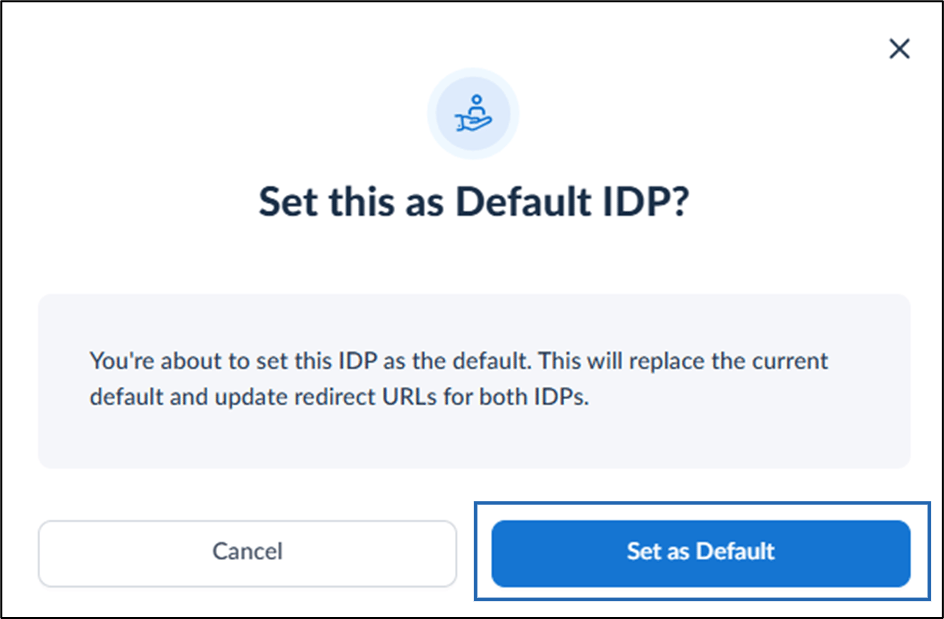This screenshot has width=944, height=619.
Task: Apply this IDP as default
Action: [701, 553]
